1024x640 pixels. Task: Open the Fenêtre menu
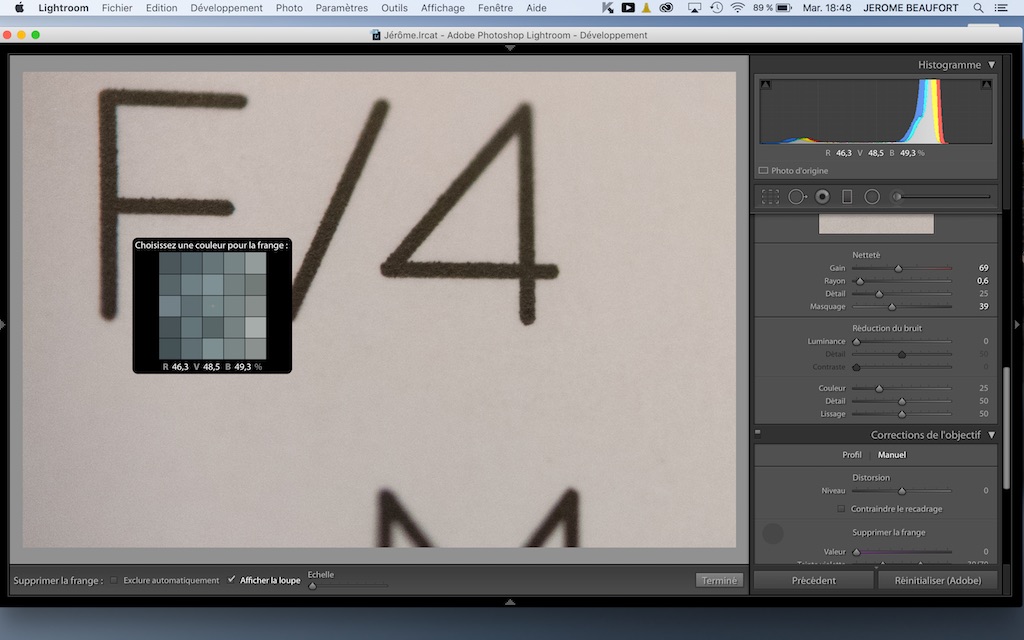click(x=495, y=8)
